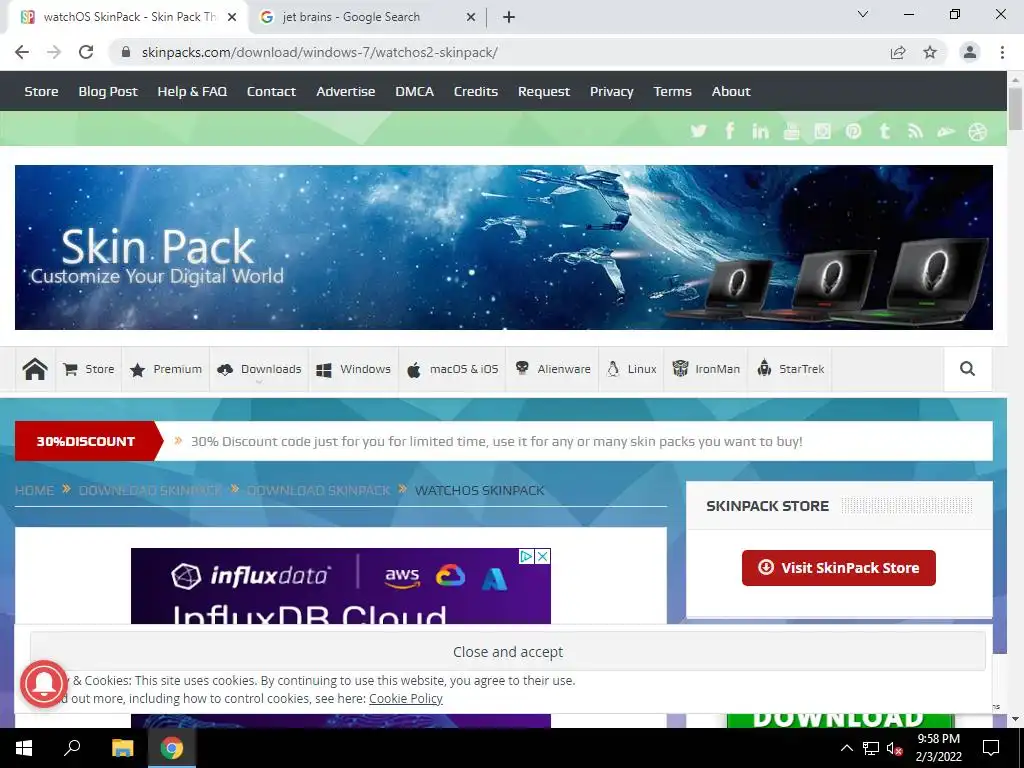
Task: Click Close and accept on the cookie banner
Action: [507, 651]
